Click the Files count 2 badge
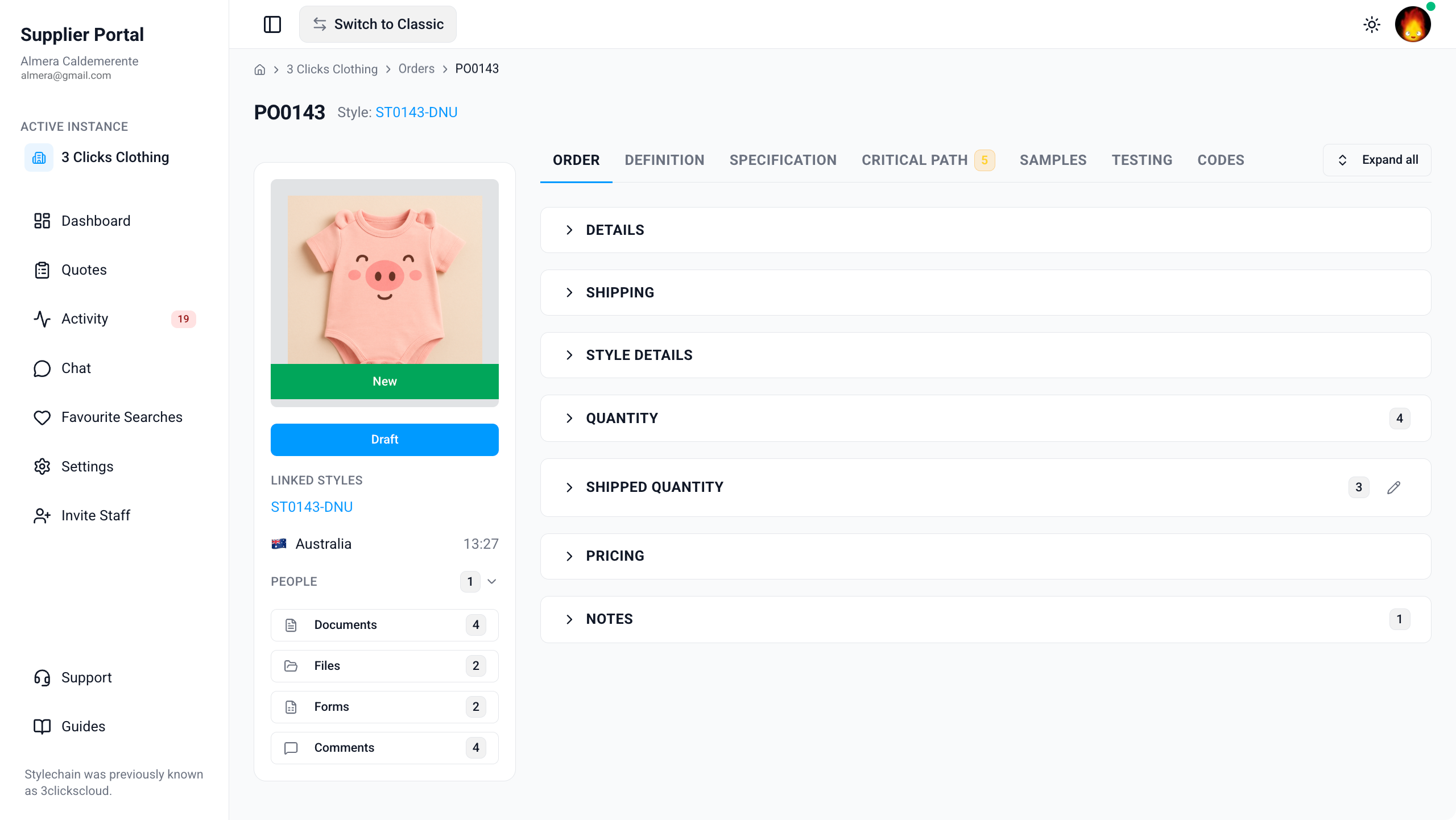This screenshot has height=820, width=1456. (476, 666)
